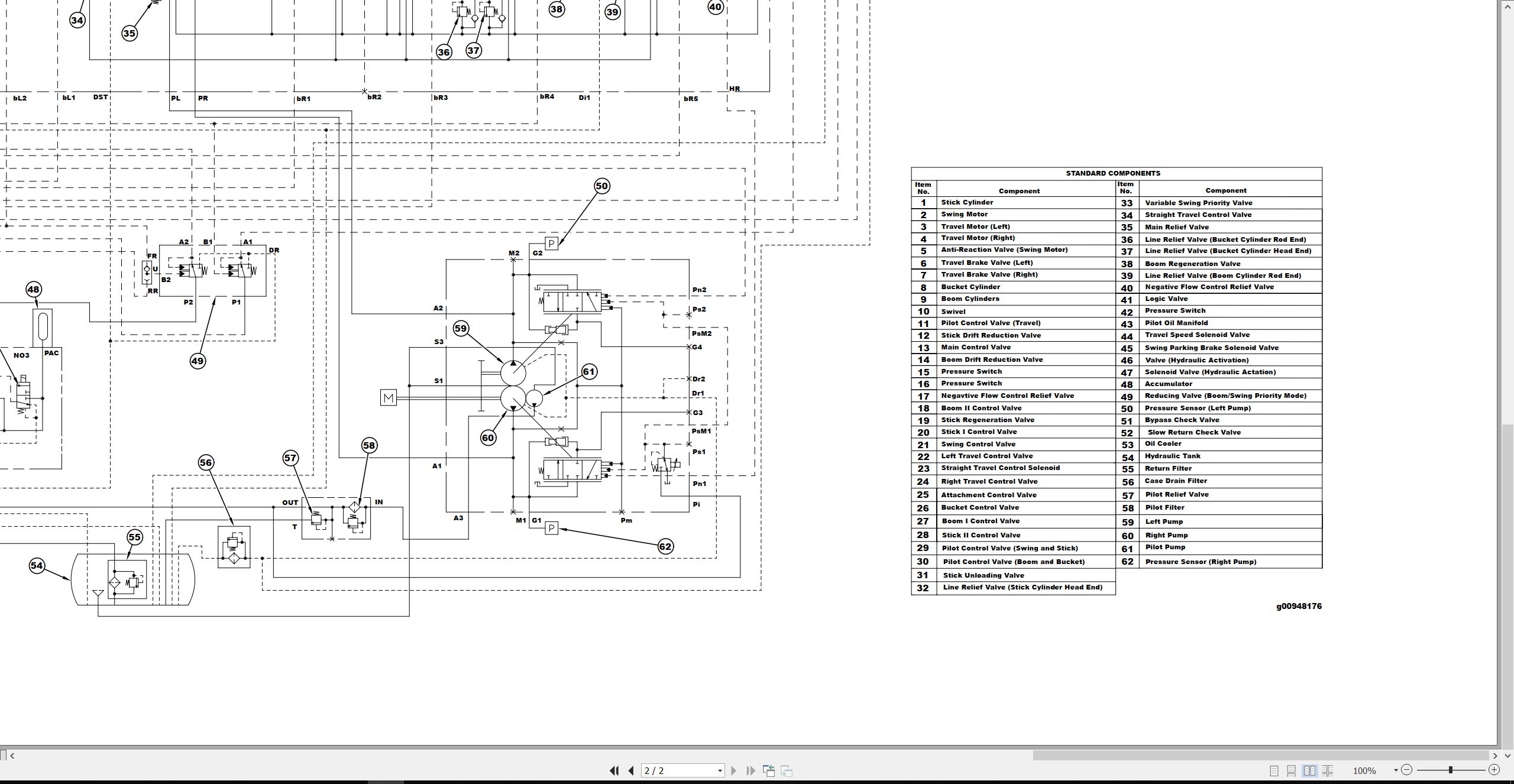This screenshot has width=1514, height=784.
Task: Click the vertical scroll down arrow
Action: (1507, 755)
